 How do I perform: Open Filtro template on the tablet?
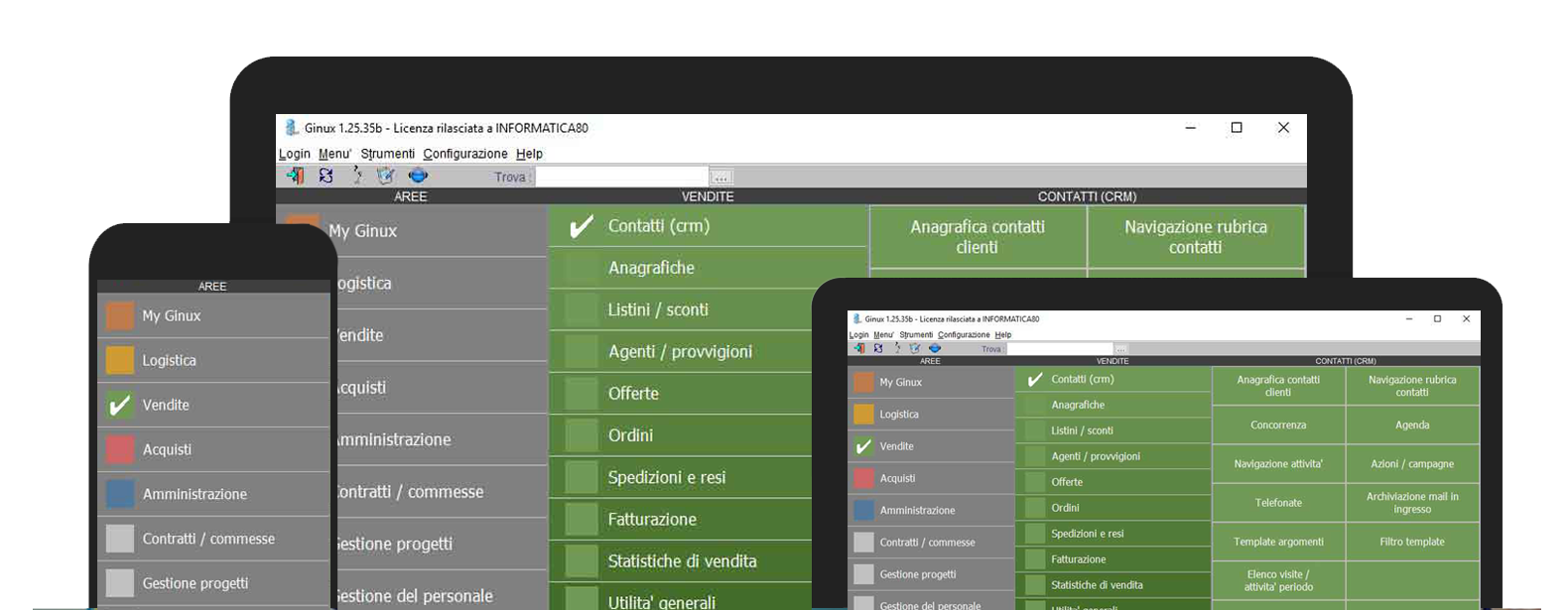coord(1412,542)
